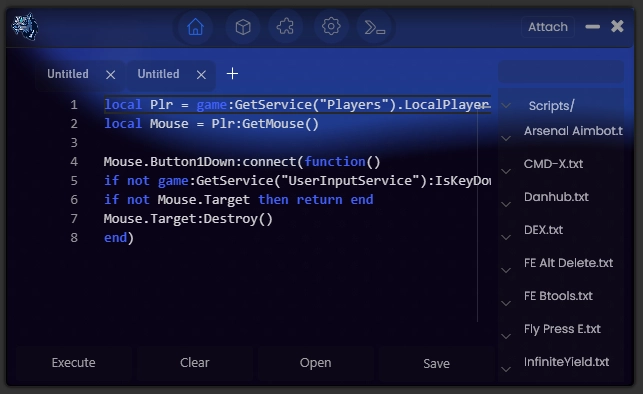Click the Save button
The width and height of the screenshot is (643, 394).
436,363
